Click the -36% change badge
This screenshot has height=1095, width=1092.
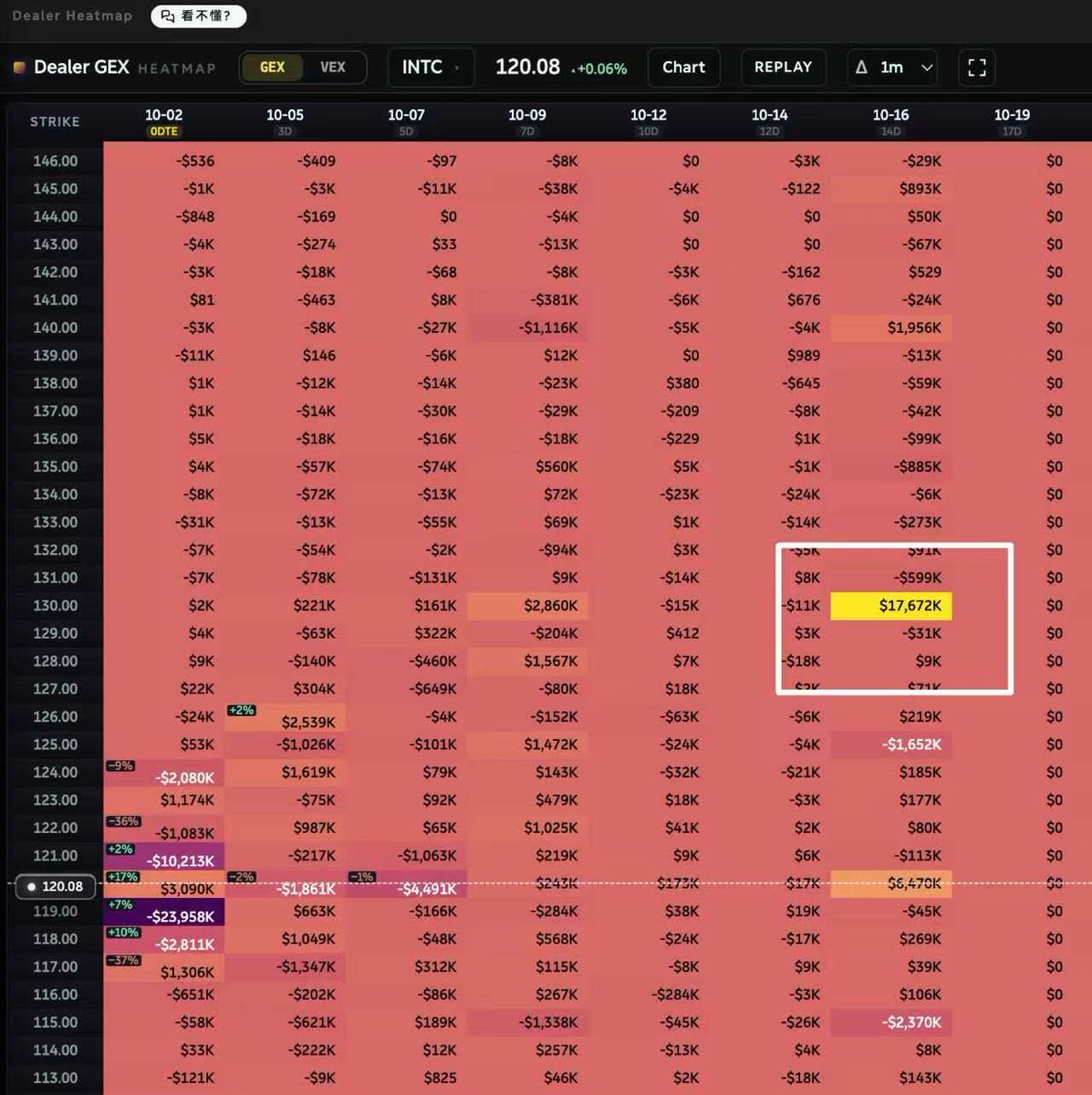point(123,821)
